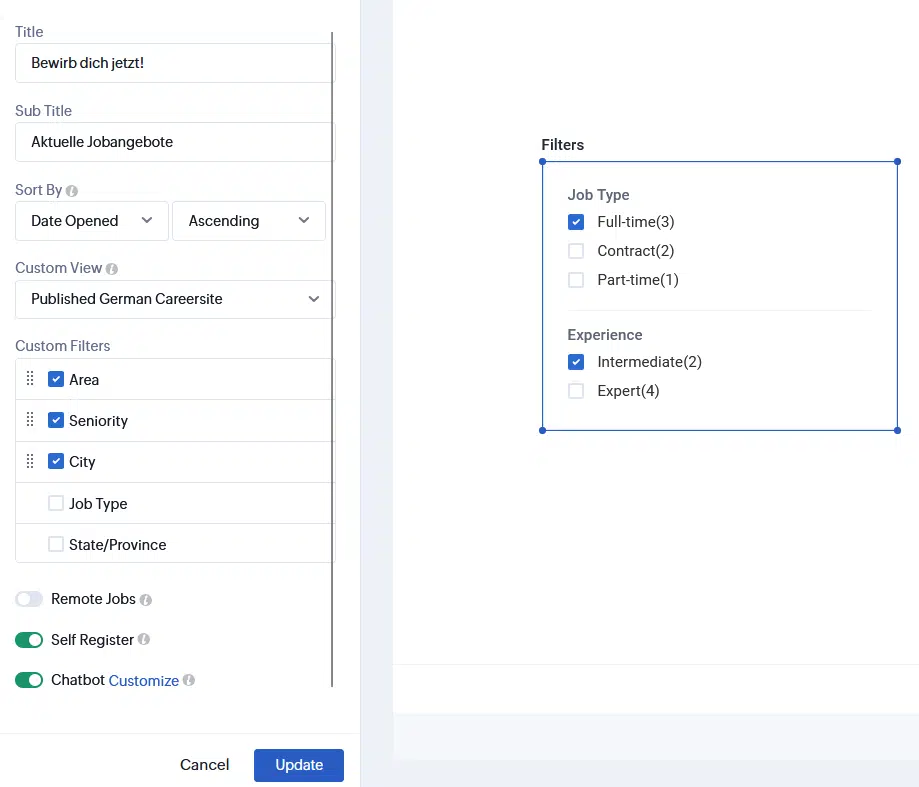The image size is (919, 787).
Task: Enable the Job Type custom filter
Action: [56, 503]
